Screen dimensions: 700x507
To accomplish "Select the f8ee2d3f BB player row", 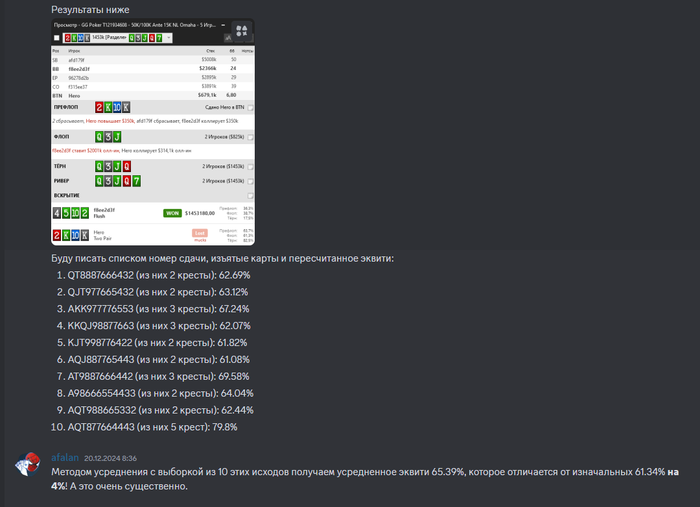I will [x=153, y=69].
